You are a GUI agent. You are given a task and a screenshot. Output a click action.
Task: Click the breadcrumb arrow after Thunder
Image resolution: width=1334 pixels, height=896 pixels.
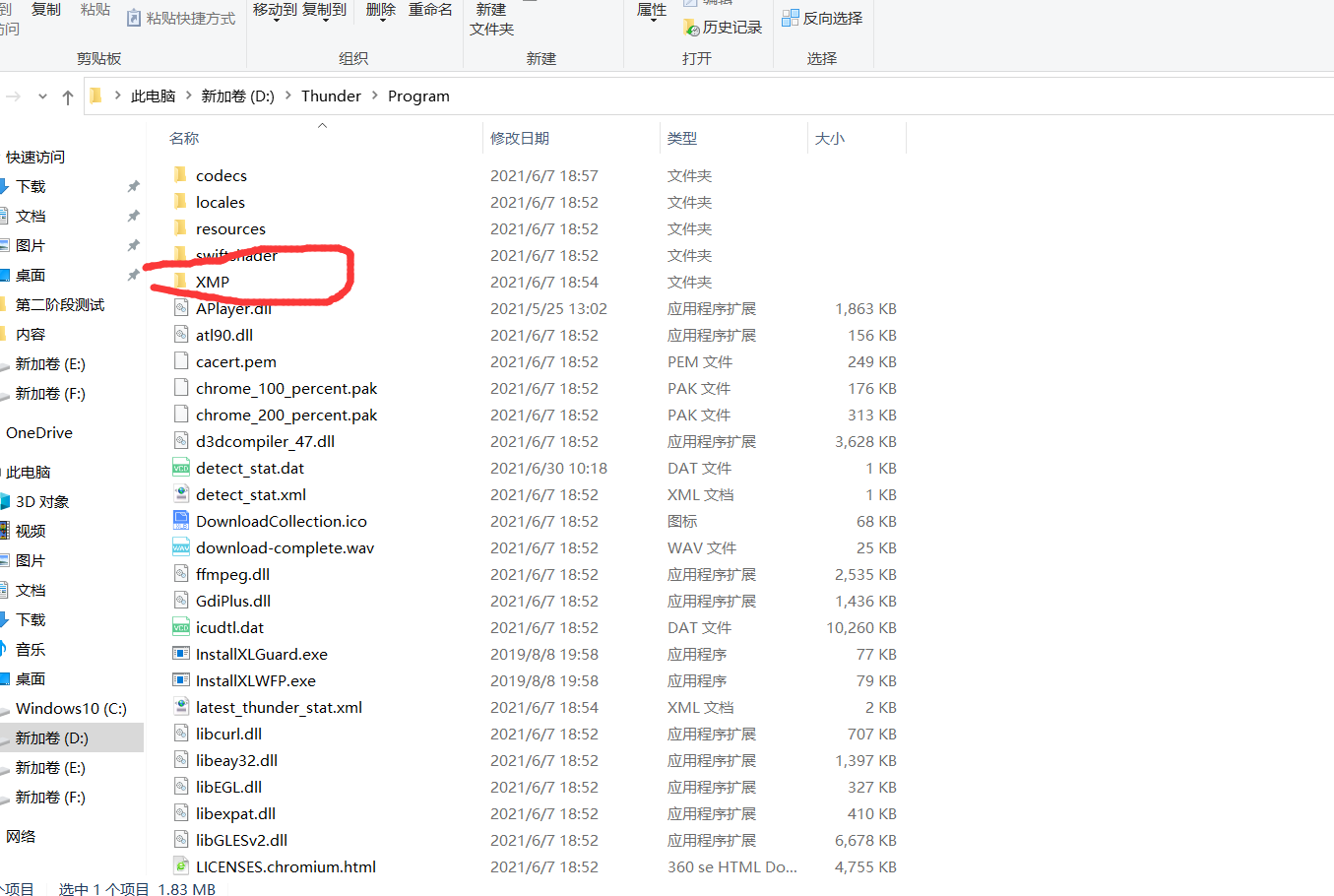pos(375,96)
